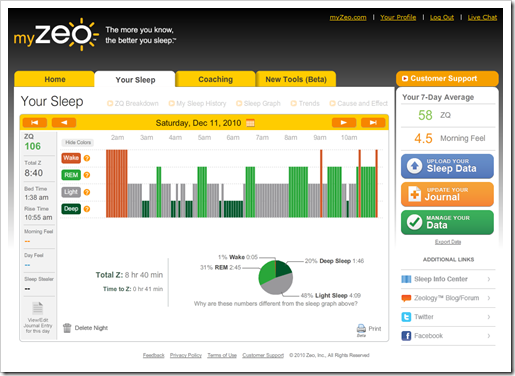Click the myZeo.com header link
The width and height of the screenshot is (515, 376).
coord(348,17)
